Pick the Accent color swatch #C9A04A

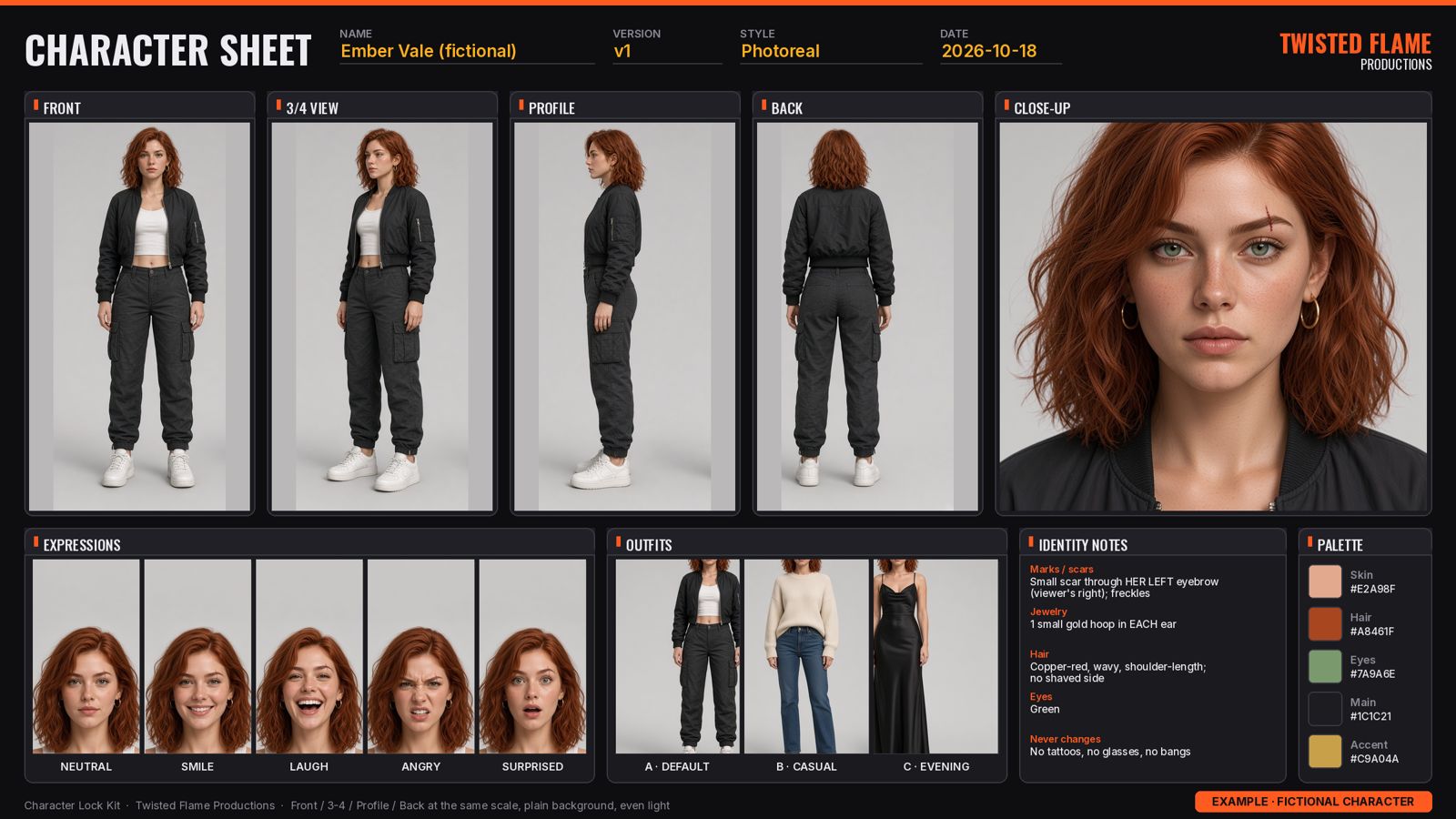pyautogui.click(x=1325, y=752)
